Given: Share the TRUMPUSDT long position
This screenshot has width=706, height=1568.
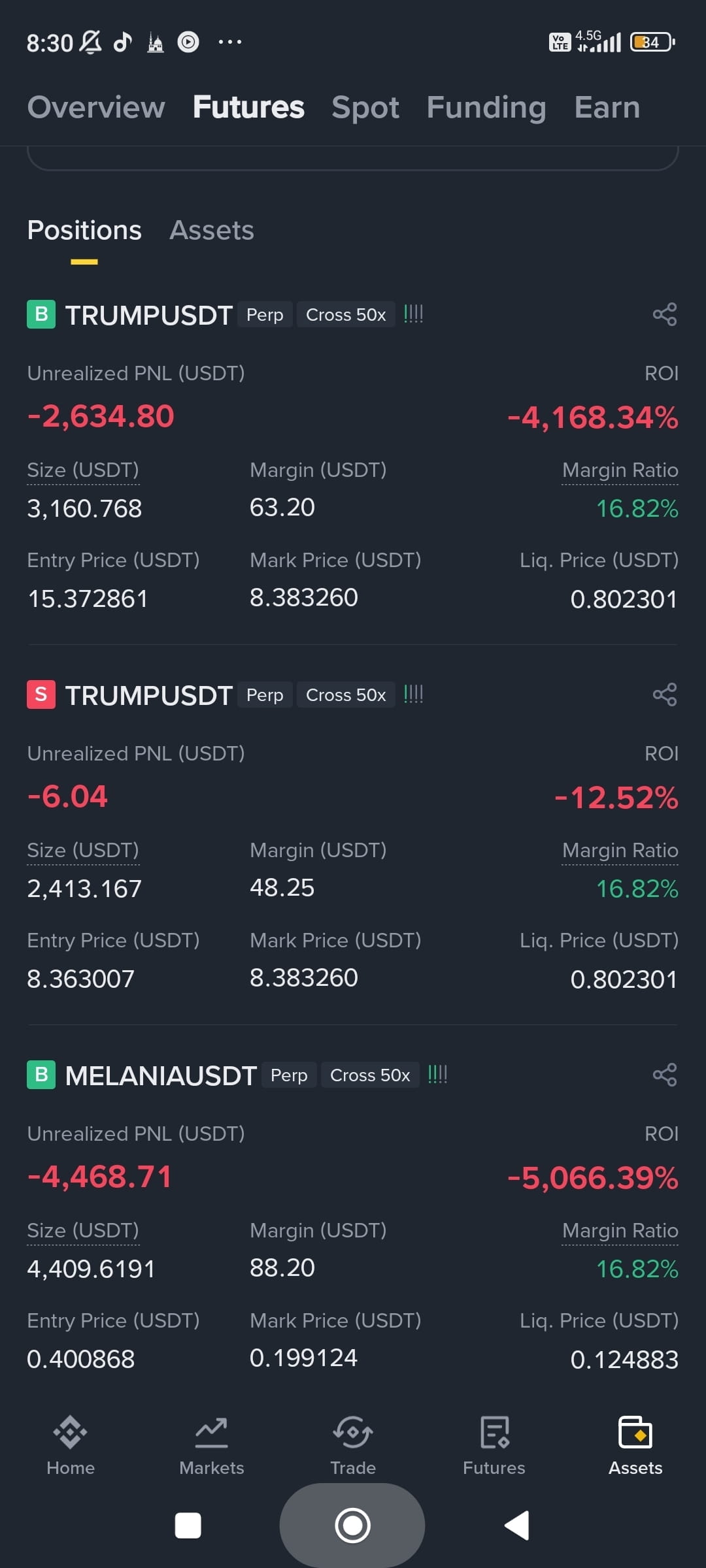Looking at the screenshot, I should pyautogui.click(x=664, y=314).
